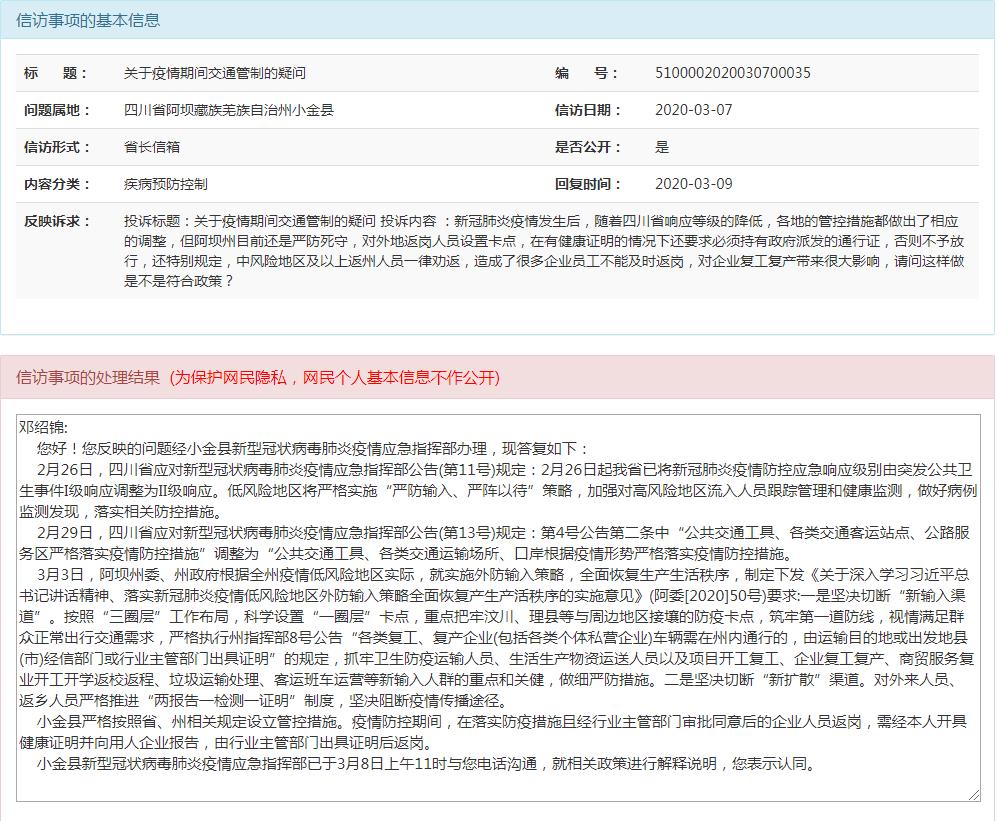
Task: Click the 问题属地 field label
Action: (x=57, y=110)
